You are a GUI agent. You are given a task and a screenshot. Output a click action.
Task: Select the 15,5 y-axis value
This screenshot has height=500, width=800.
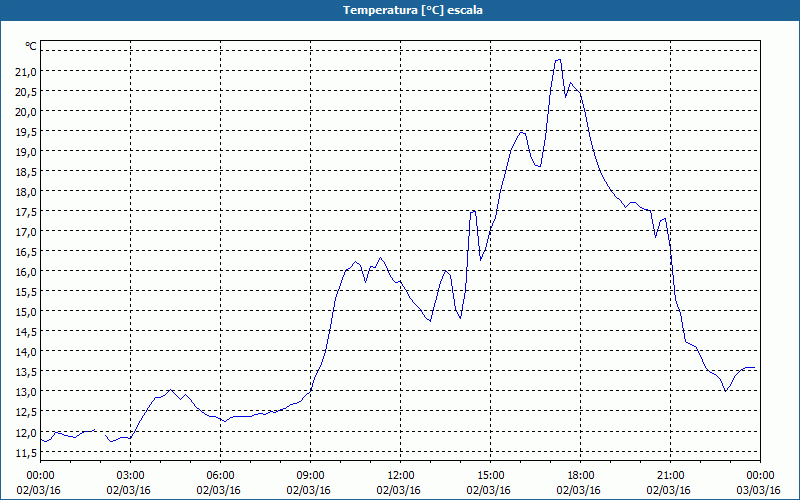[26, 292]
